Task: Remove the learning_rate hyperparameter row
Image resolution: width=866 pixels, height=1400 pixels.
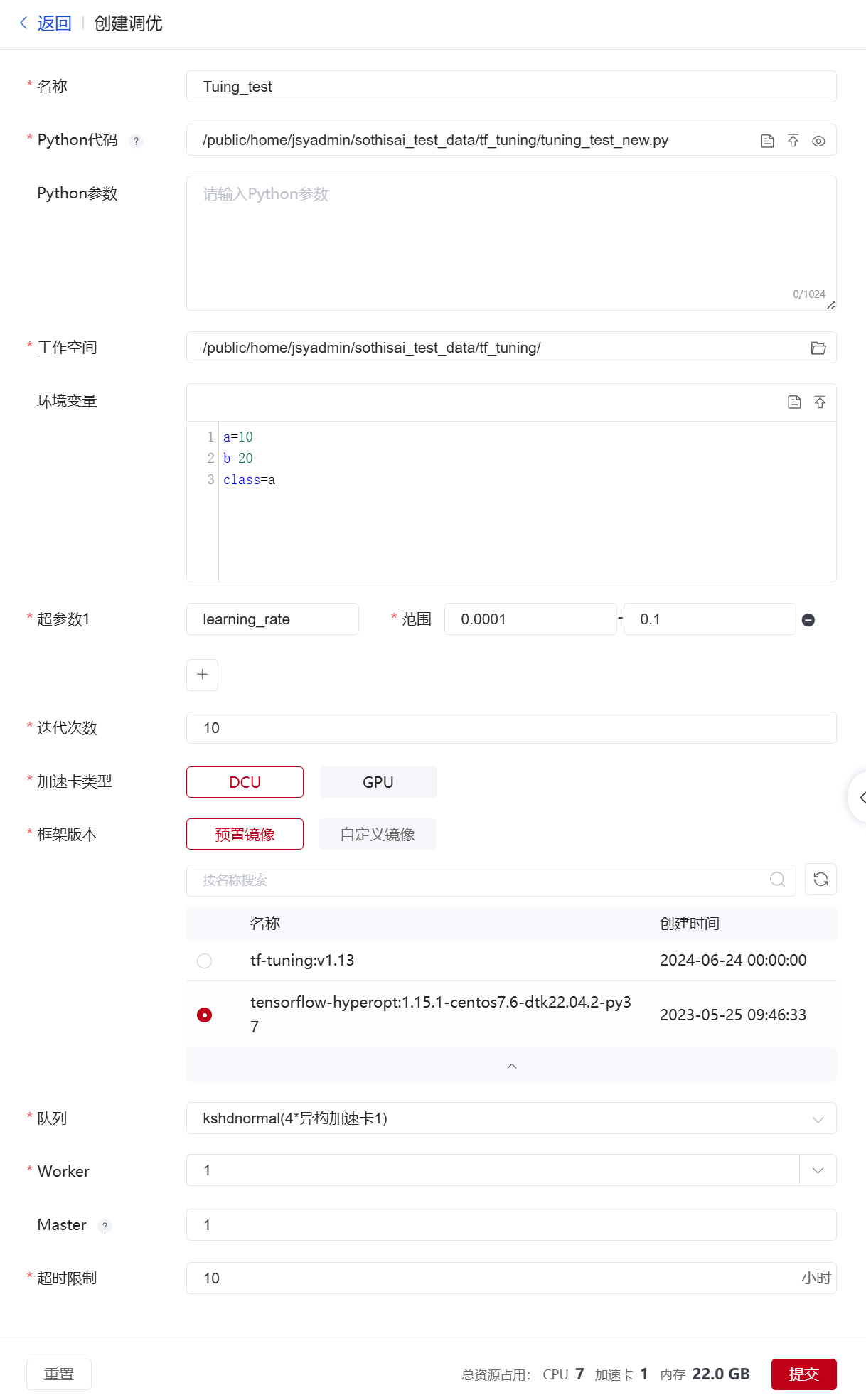Action: pos(808,620)
